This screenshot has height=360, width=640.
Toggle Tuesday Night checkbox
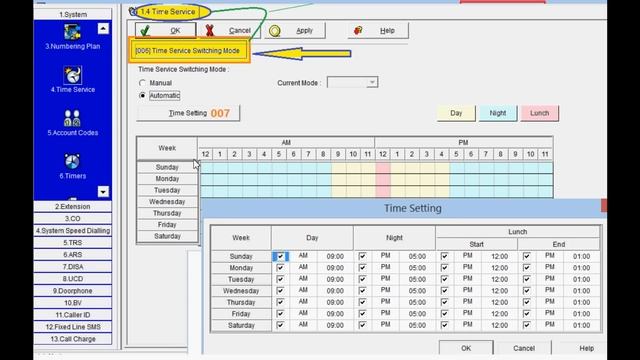click(x=362, y=279)
